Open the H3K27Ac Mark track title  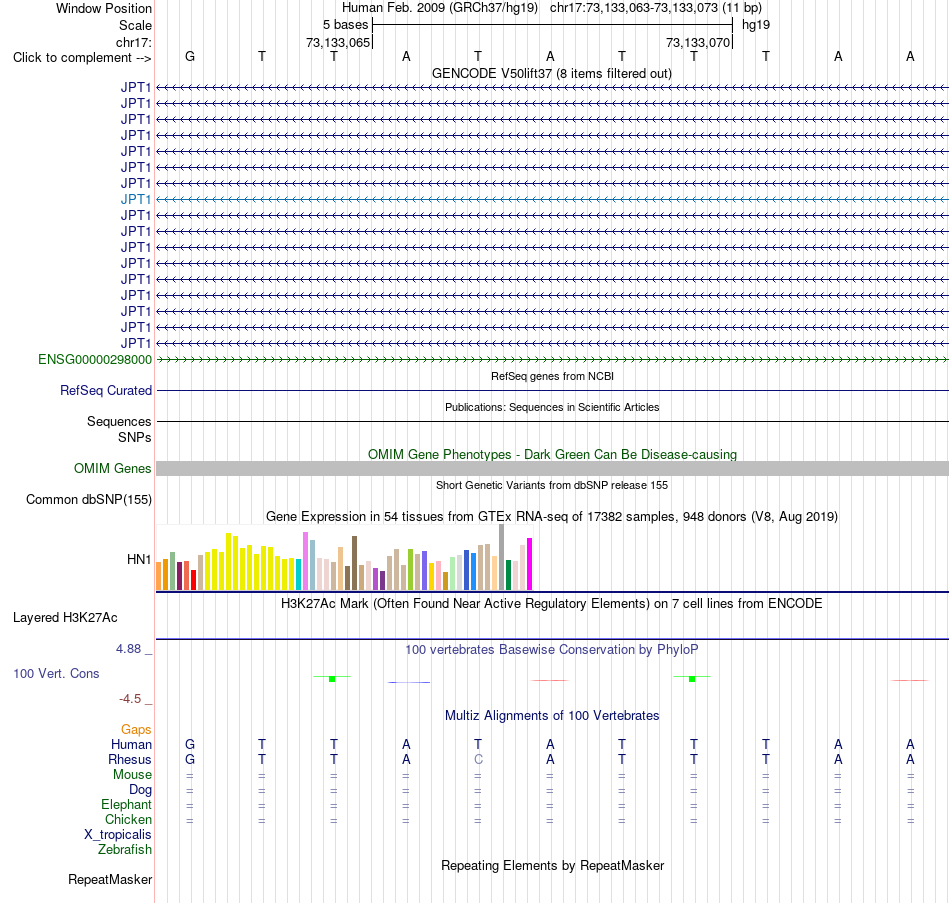pyautogui.click(x=551, y=604)
